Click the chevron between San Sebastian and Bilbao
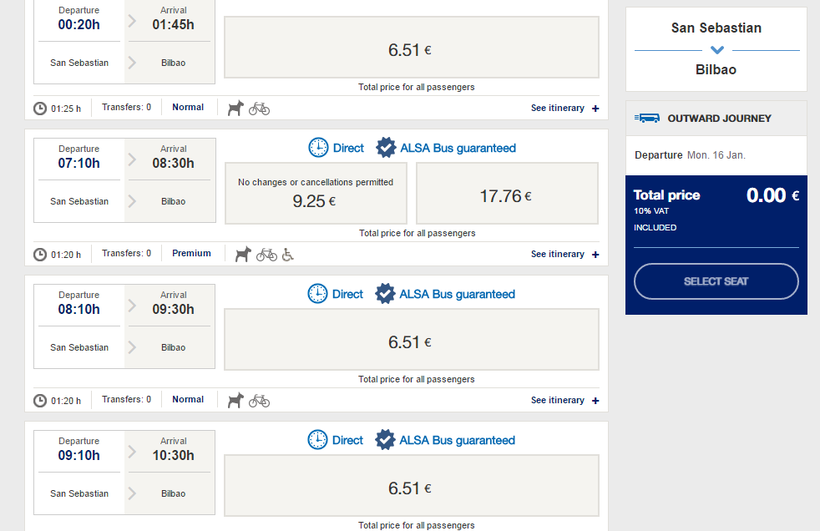Screen dimensions: 820x531 coord(716,50)
